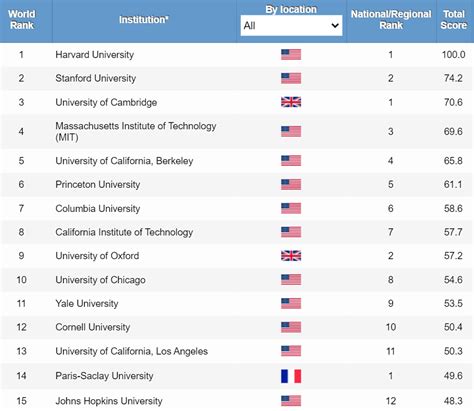The image size is (474, 411).
Task: Open Harvard University link
Action: click(x=95, y=55)
